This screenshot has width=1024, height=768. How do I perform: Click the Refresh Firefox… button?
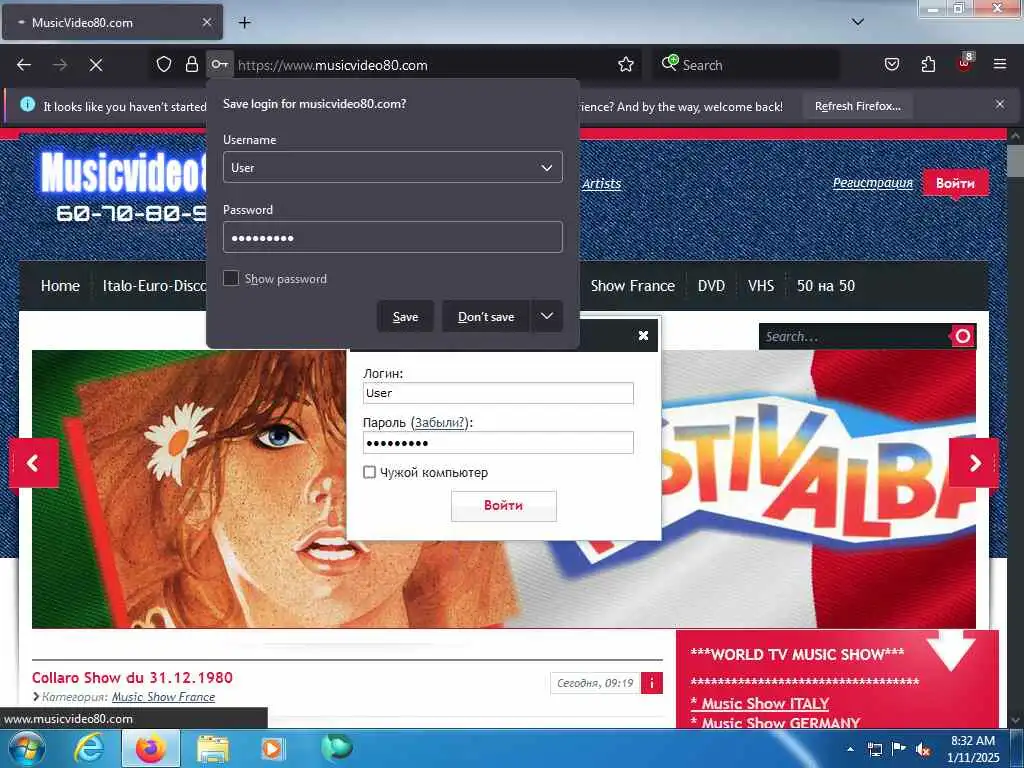point(857,106)
